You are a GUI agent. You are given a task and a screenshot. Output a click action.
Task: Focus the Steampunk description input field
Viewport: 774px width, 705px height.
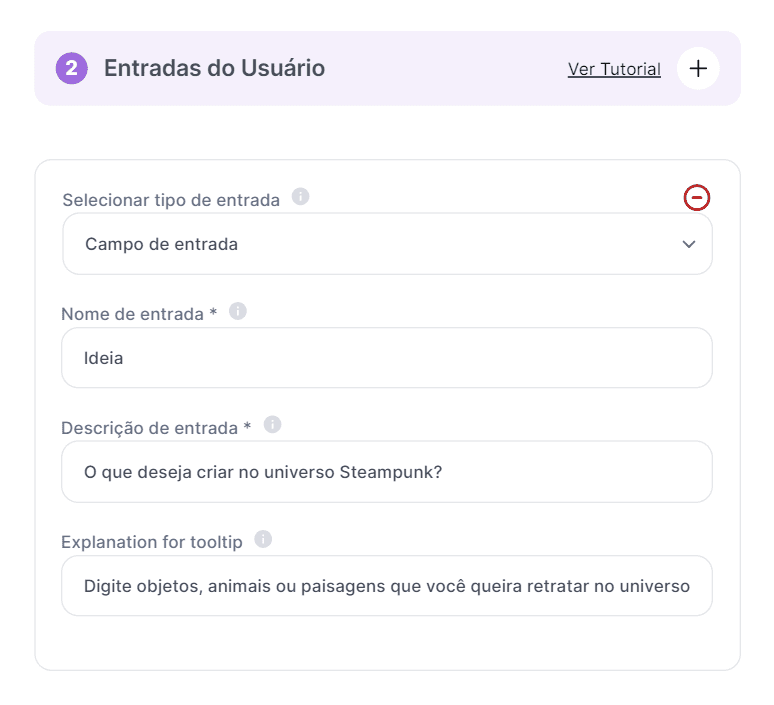pyautogui.click(x=387, y=472)
